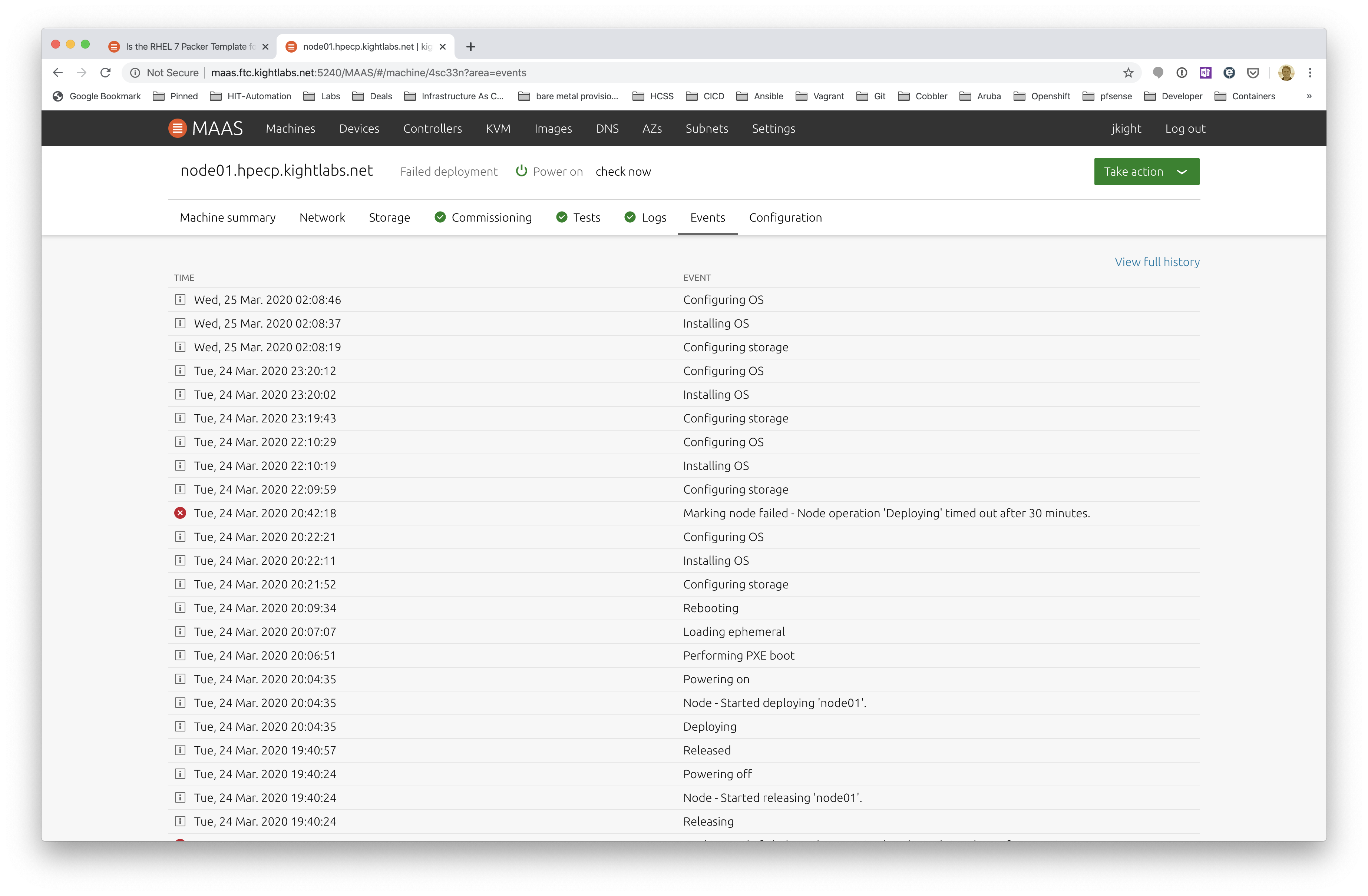Image resolution: width=1368 pixels, height=896 pixels.
Task: Click View full history link
Action: [1156, 262]
